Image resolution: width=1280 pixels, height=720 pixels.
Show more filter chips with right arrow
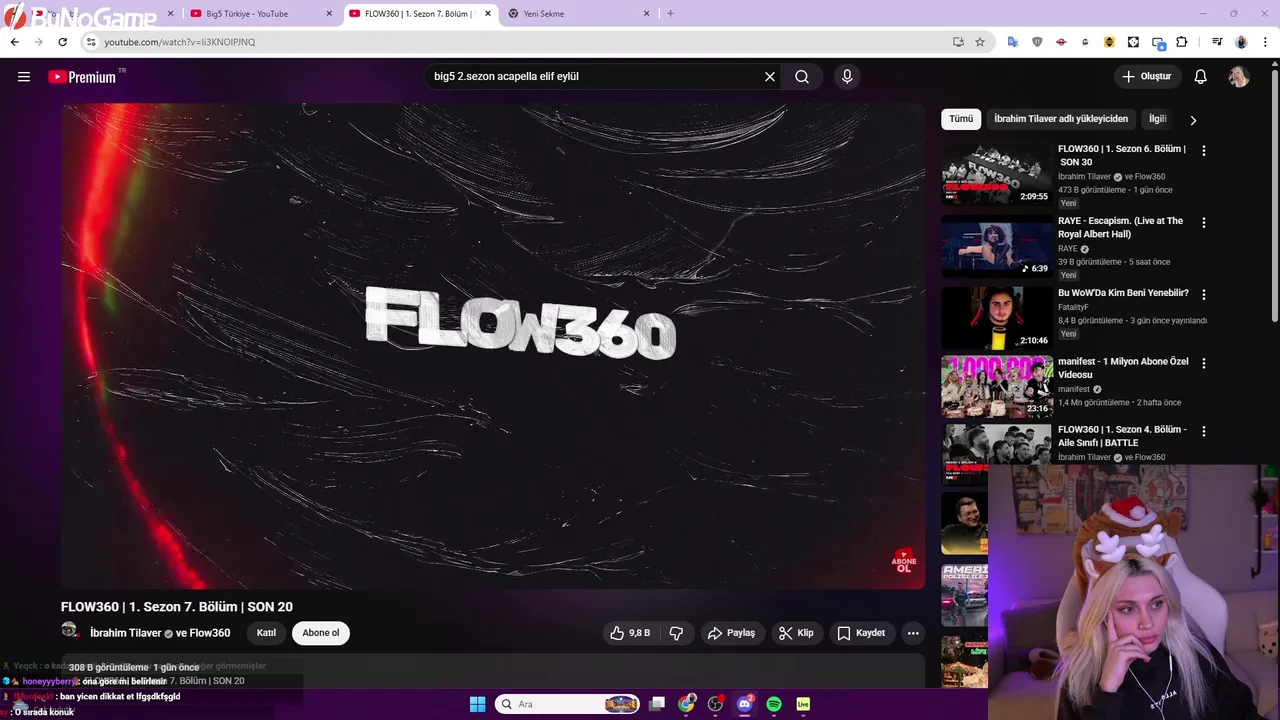coord(1193,120)
